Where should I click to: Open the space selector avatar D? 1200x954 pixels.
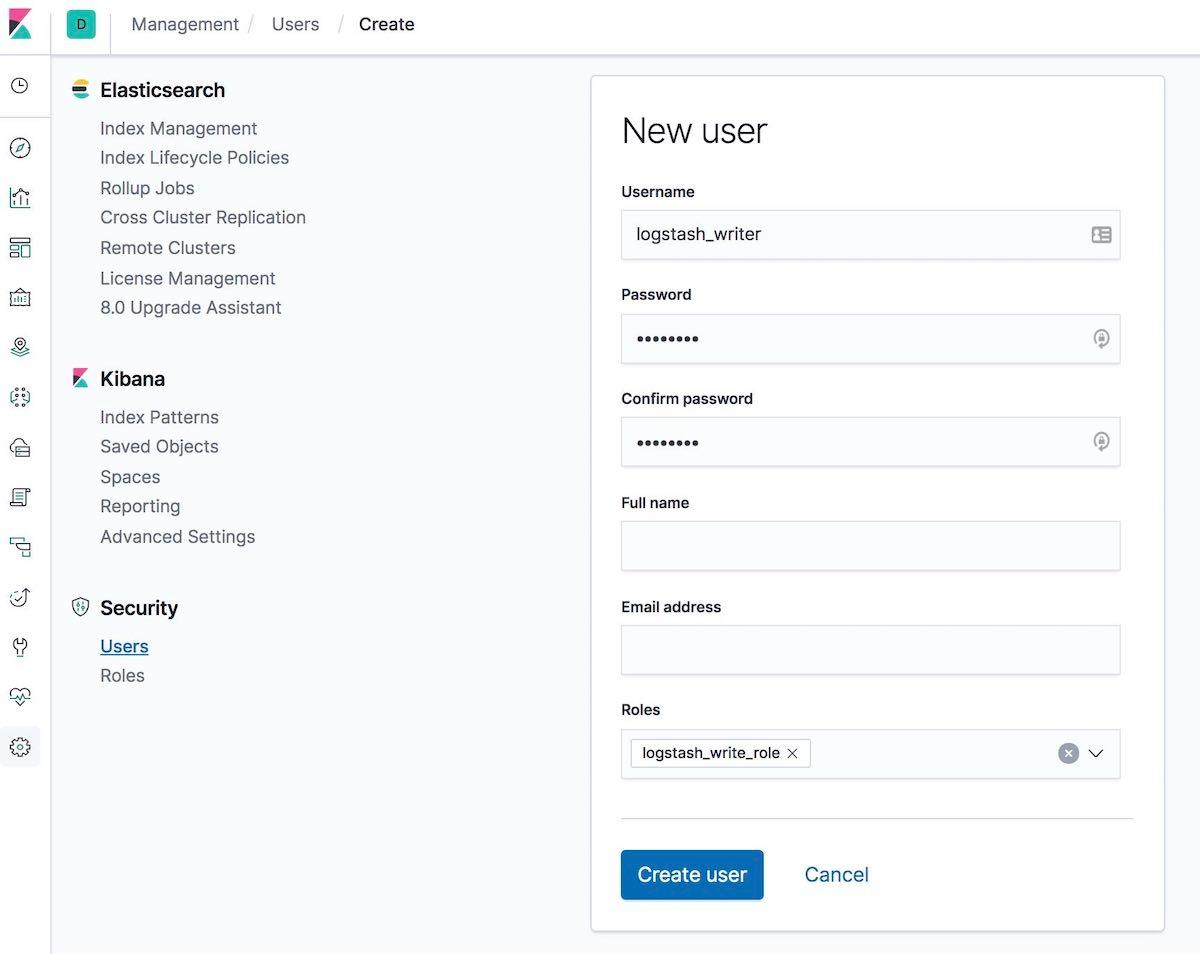[81, 24]
